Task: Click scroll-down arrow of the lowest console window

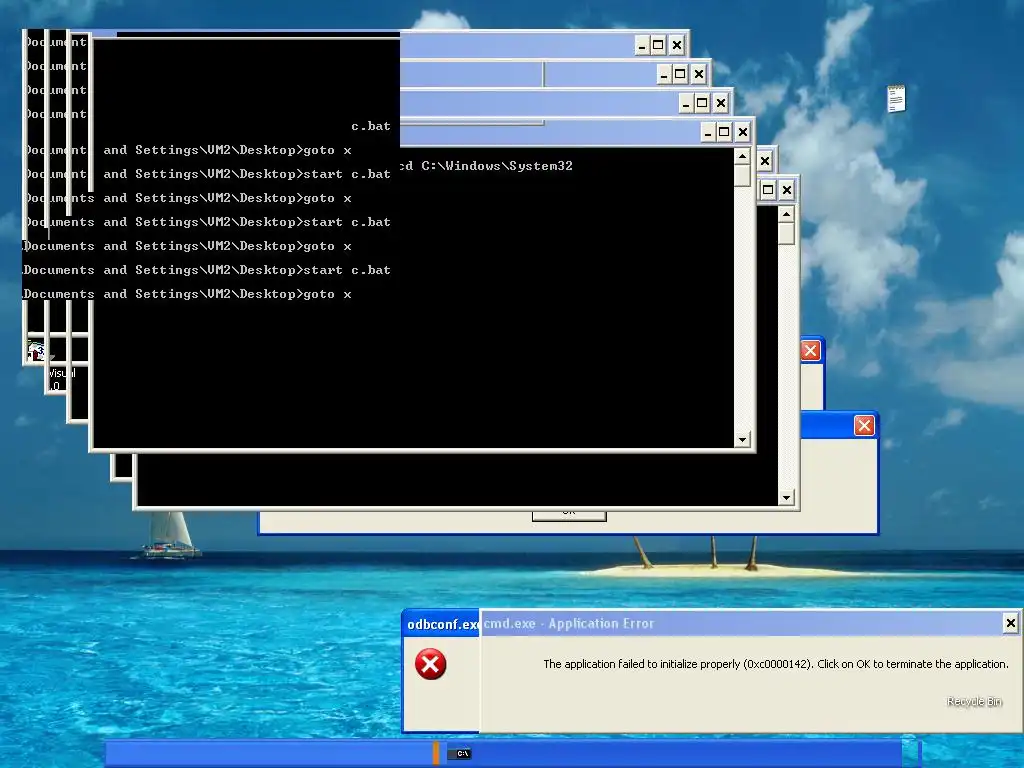Action: coord(786,498)
